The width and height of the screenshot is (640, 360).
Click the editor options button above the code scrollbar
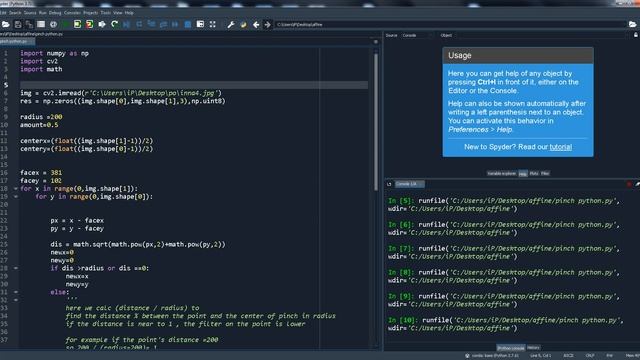click(376, 42)
